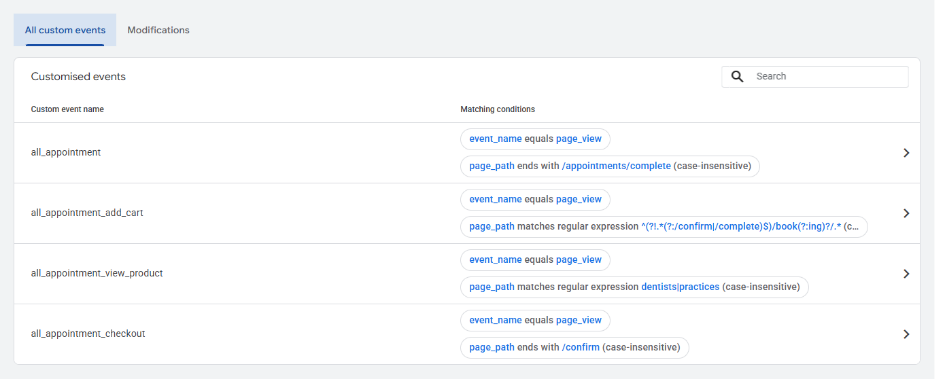Open the all_appointment_view_product event name
Screen dimensions: 936x379
97,273
